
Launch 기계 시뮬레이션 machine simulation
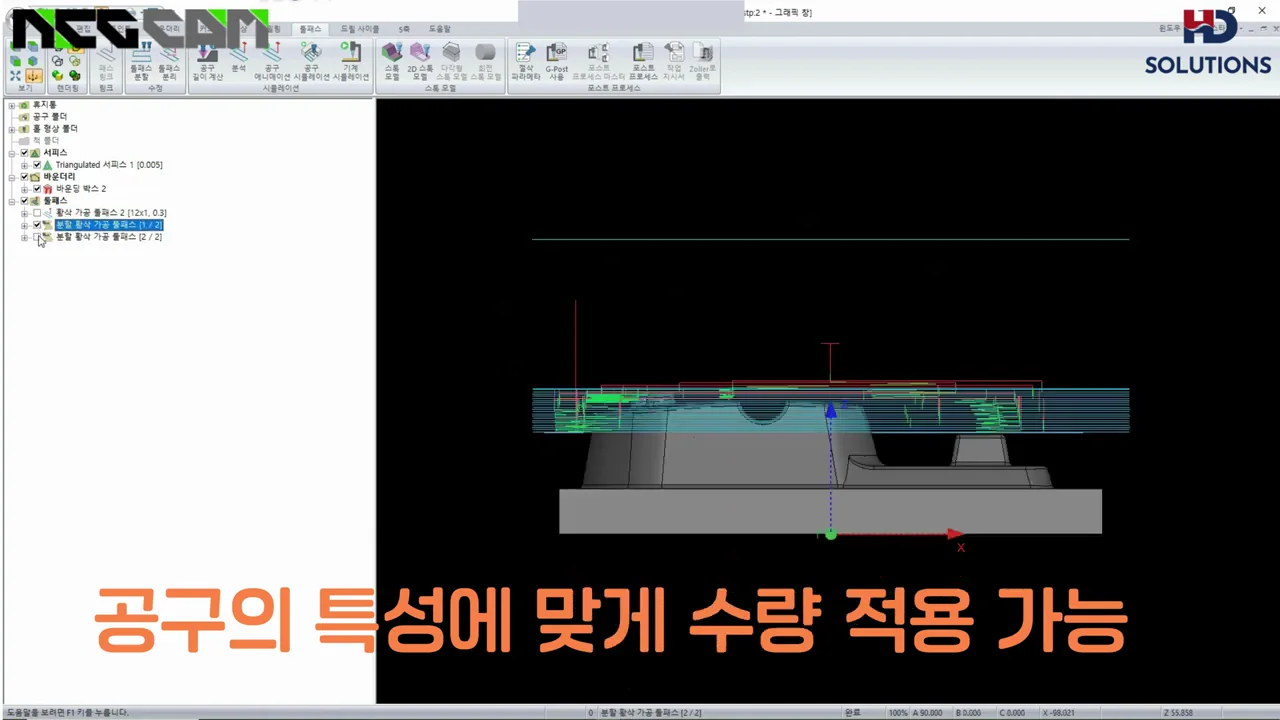pyautogui.click(x=351, y=59)
